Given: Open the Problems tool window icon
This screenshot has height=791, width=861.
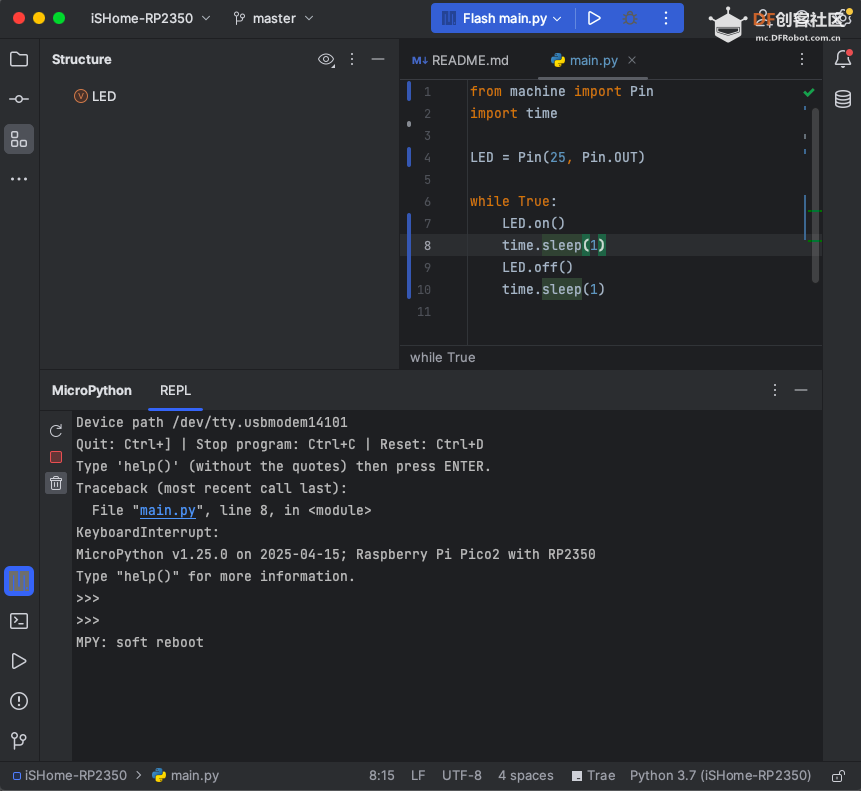Looking at the screenshot, I should pos(19,701).
